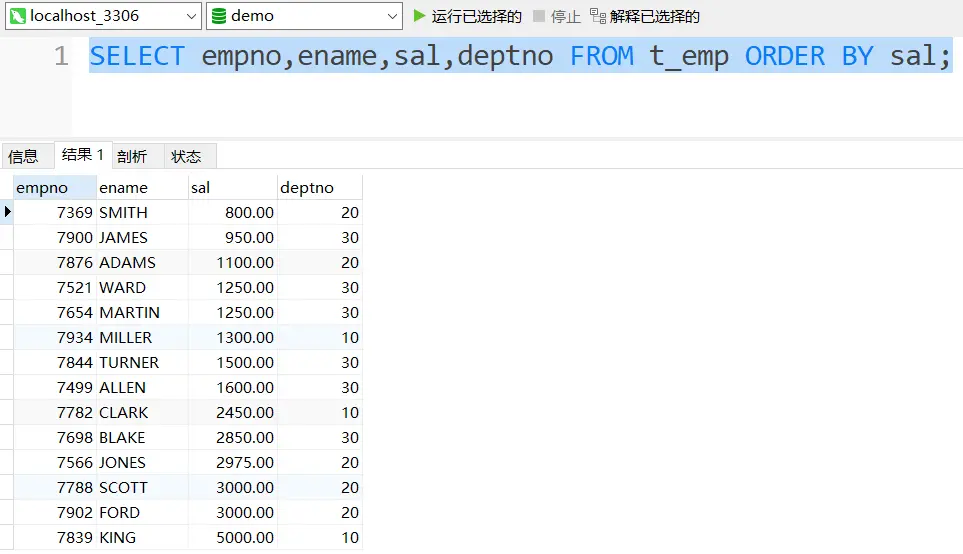
Task: Expand the localhost_3306 connection dropdown arrow
Action: (x=192, y=16)
